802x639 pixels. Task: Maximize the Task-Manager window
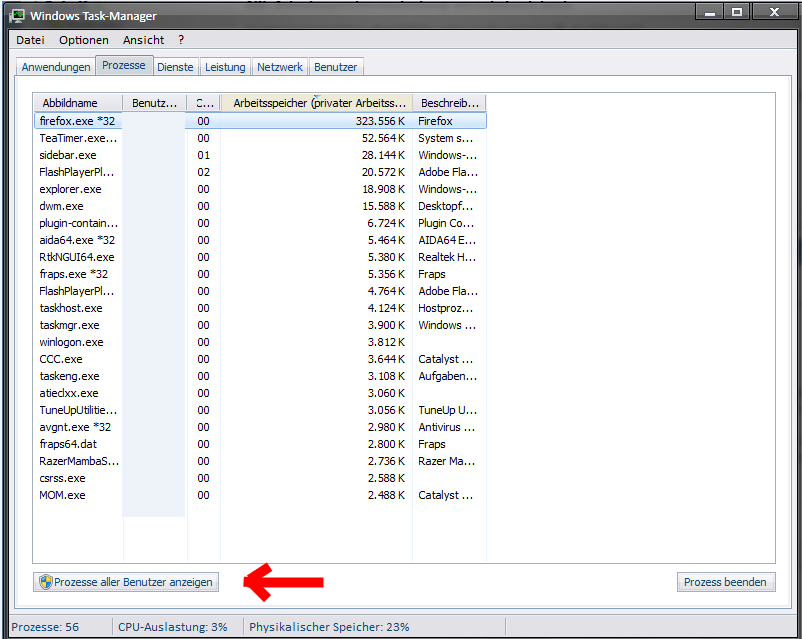pos(737,12)
